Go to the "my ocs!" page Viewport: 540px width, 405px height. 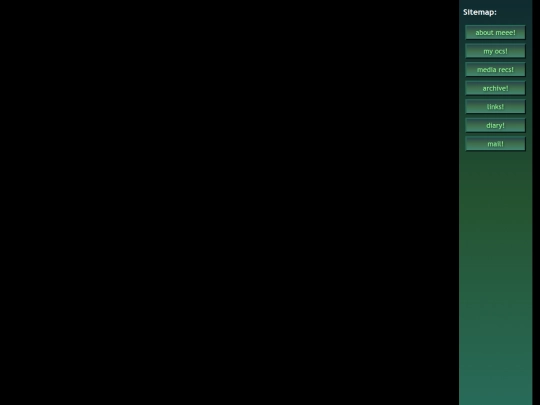coord(495,51)
